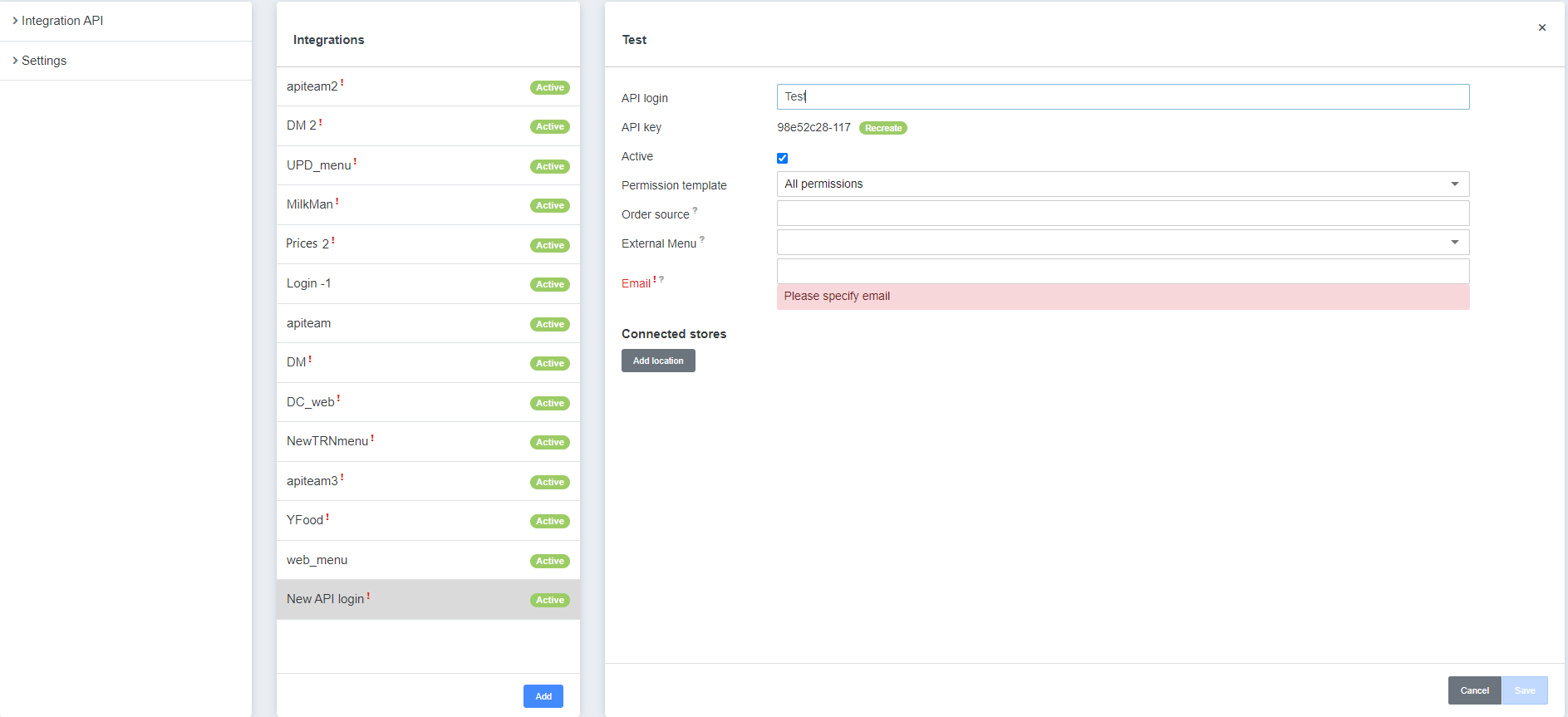
Task: Click the Recreate API key badge
Action: click(x=882, y=128)
